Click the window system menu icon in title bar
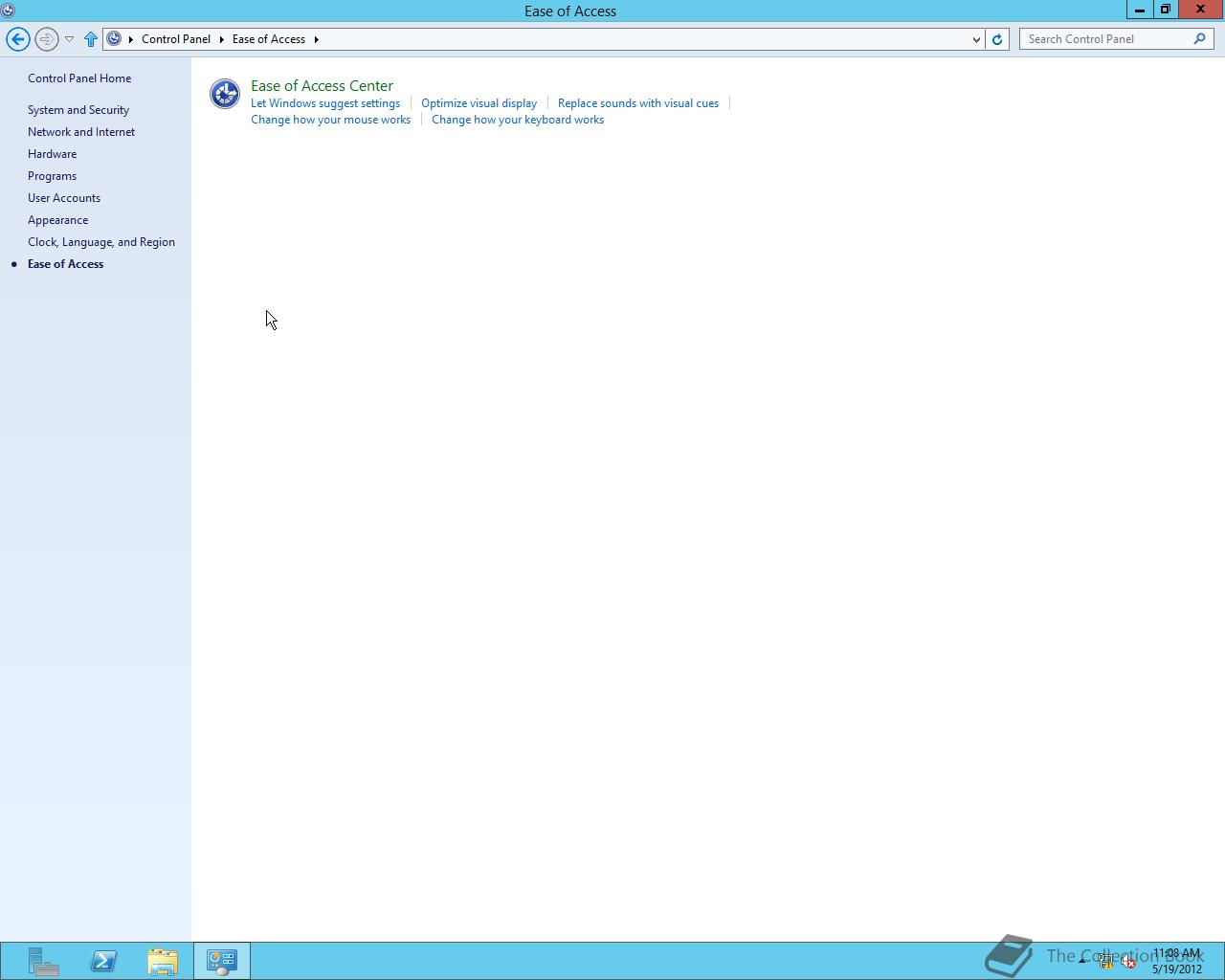This screenshot has height=980, width=1225. click(8, 11)
